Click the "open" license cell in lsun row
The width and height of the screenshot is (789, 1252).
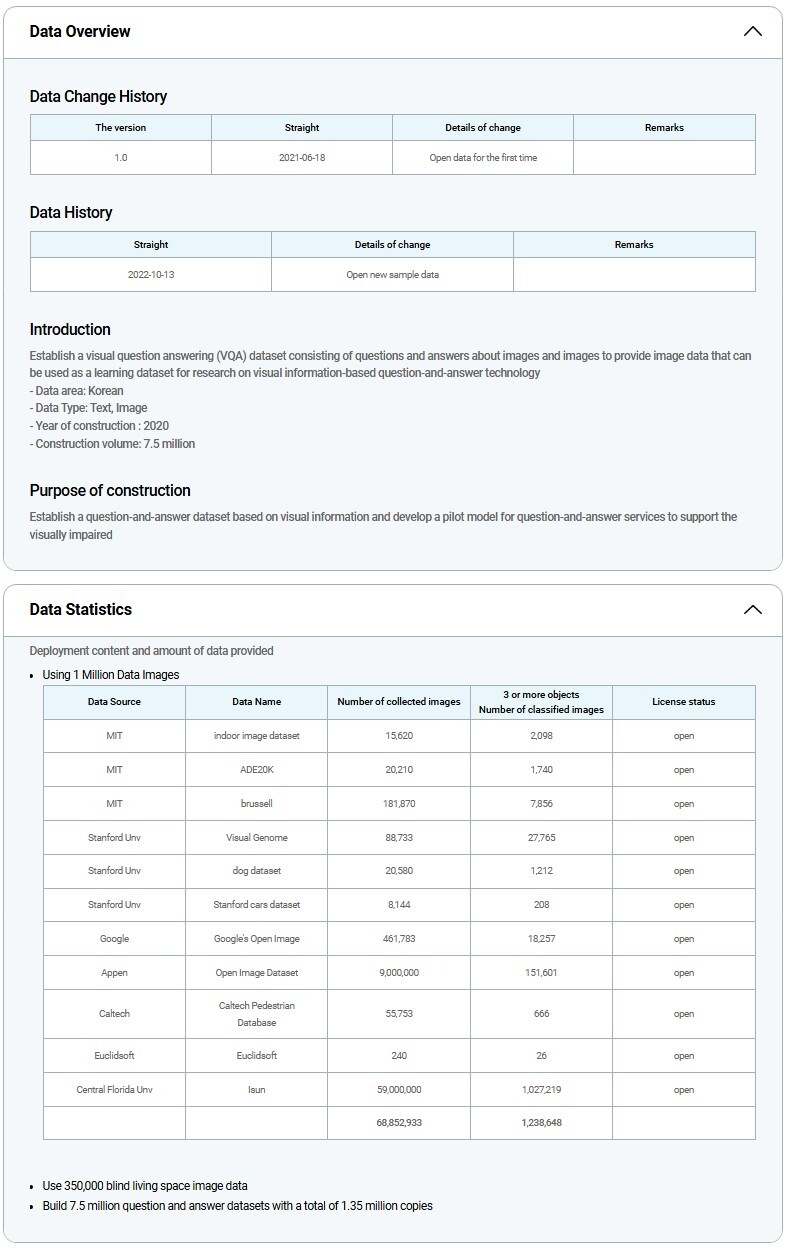tap(683, 1090)
